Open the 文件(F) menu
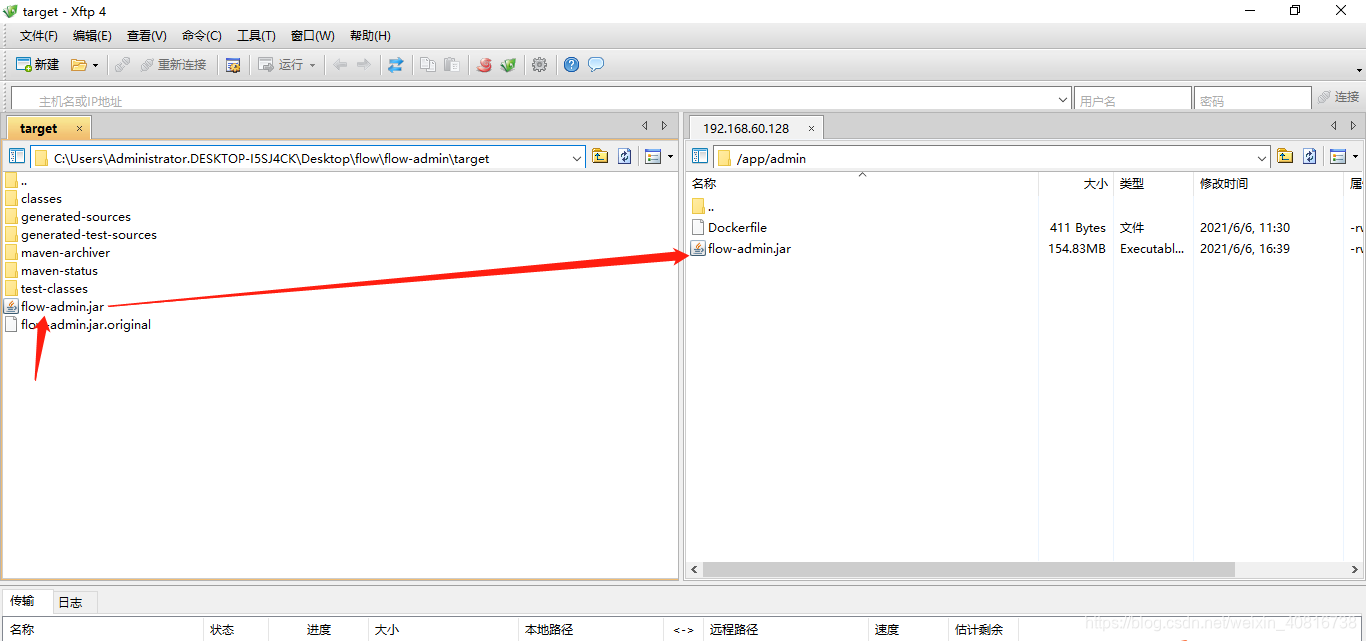This screenshot has width=1366, height=641. [x=39, y=36]
